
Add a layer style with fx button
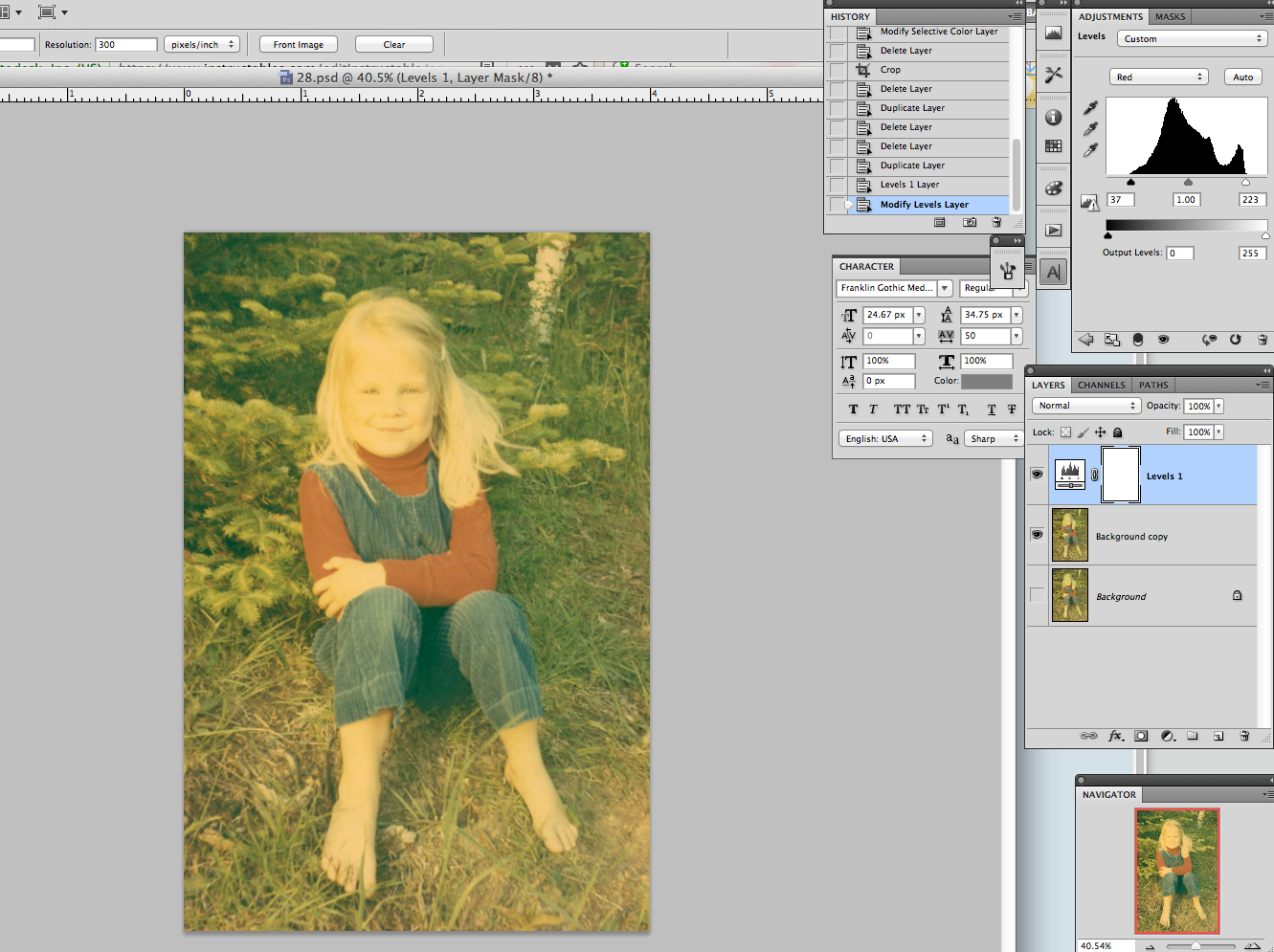tap(1115, 737)
